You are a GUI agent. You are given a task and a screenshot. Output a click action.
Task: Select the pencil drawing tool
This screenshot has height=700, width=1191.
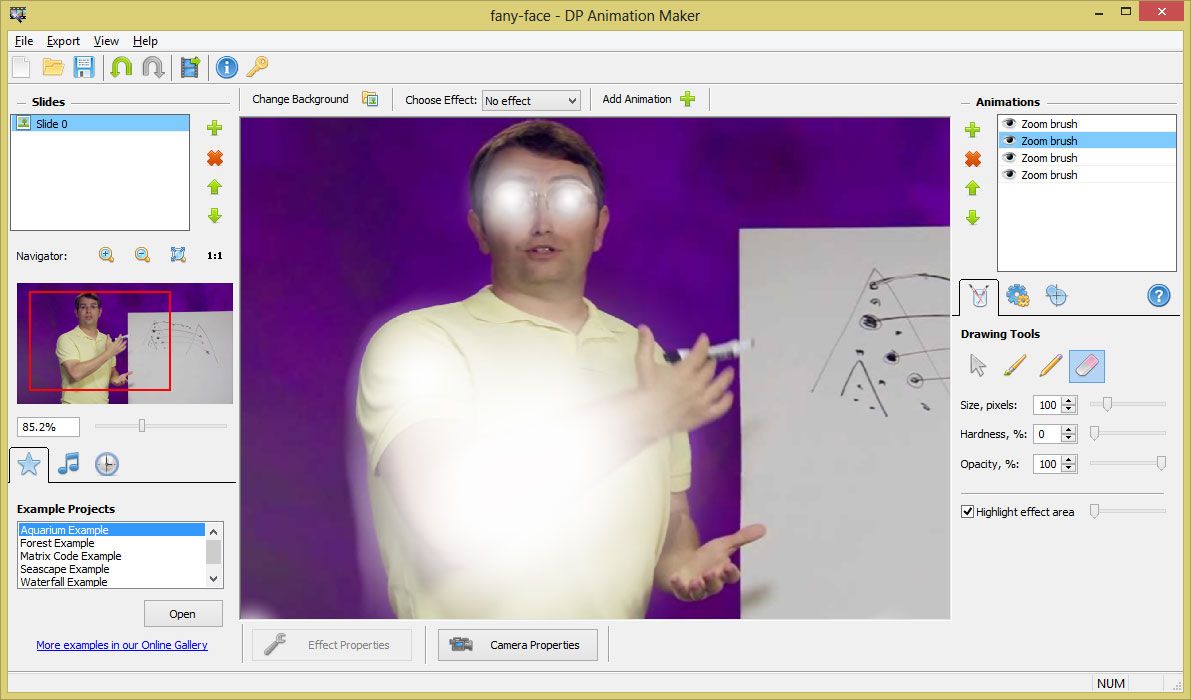coord(1050,366)
